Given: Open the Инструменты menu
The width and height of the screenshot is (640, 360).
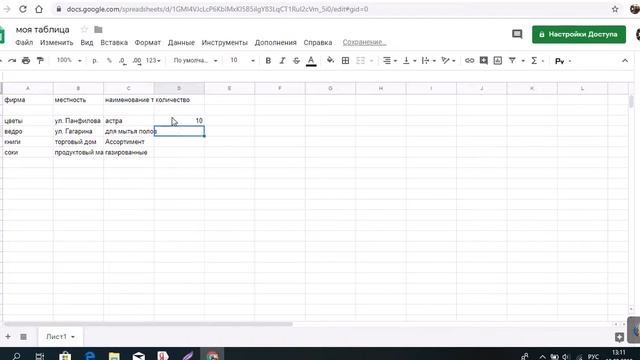Looking at the screenshot, I should [x=224, y=42].
